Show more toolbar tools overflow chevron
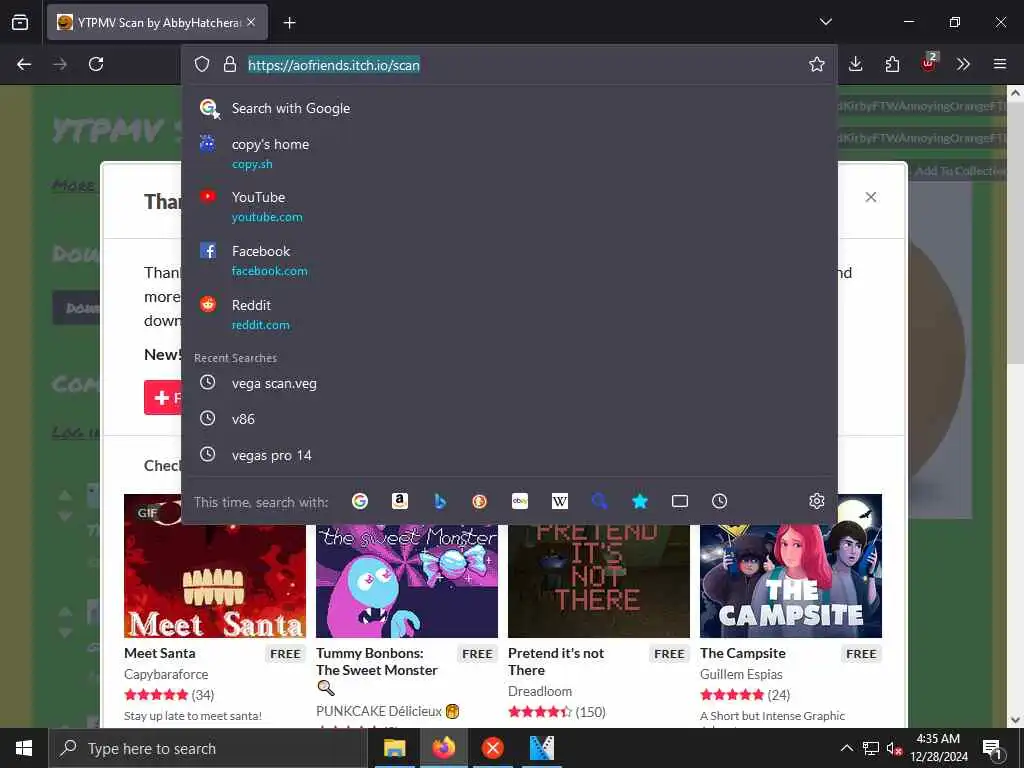This screenshot has height=768, width=1024. pos(963,64)
